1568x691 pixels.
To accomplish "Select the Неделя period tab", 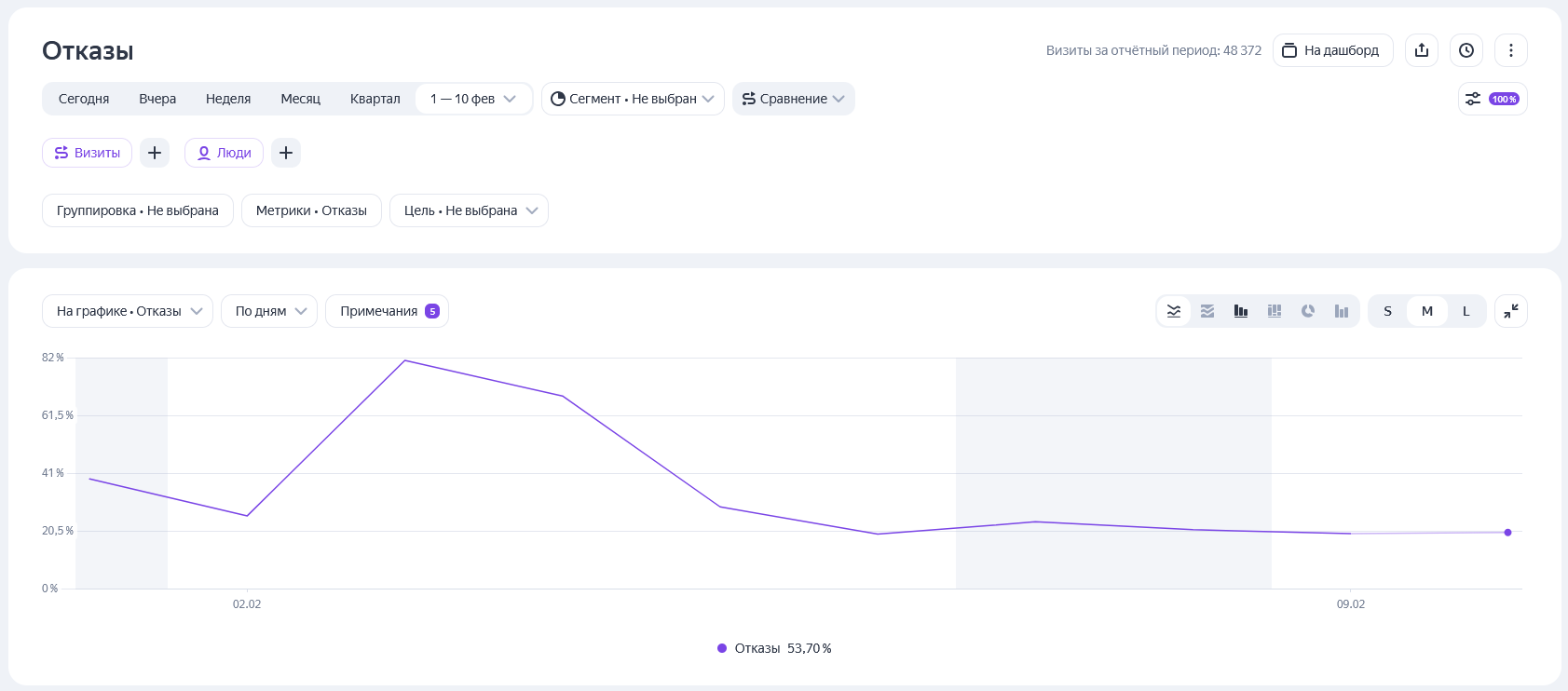I will 228,99.
